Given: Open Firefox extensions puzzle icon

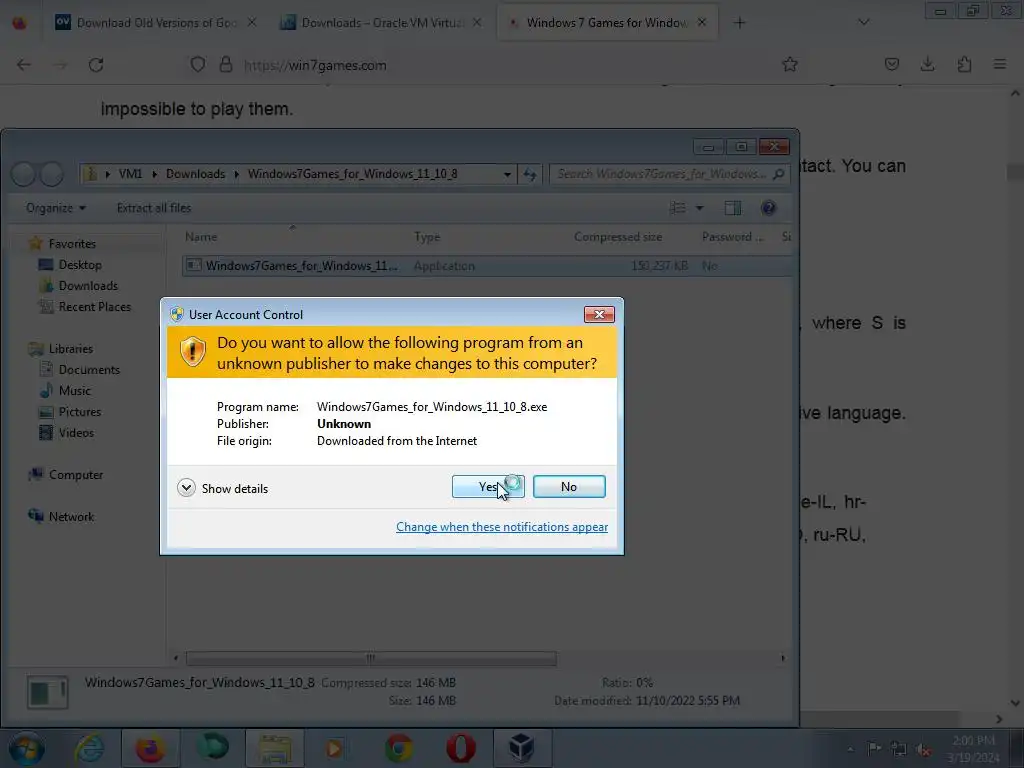Looking at the screenshot, I should pyautogui.click(x=964, y=64).
